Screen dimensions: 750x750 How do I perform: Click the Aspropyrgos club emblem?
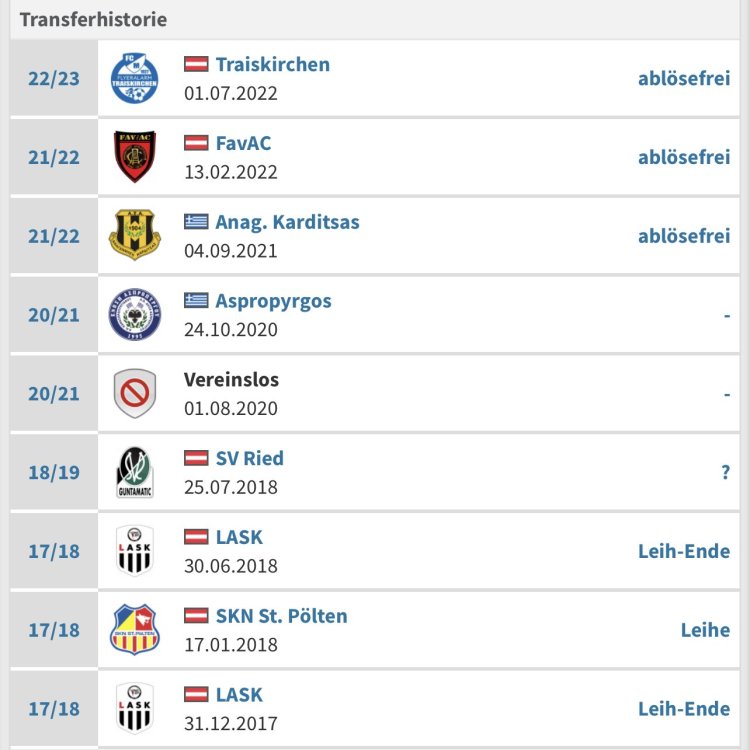[134, 314]
